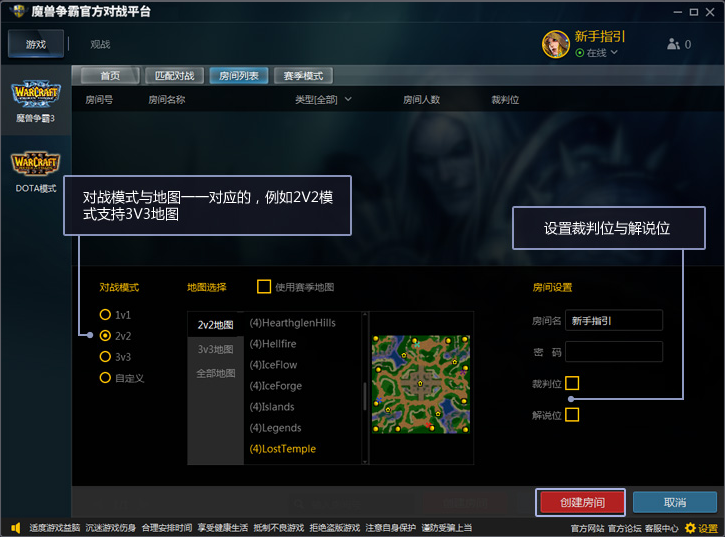Open the 观战 spectate tab
The width and height of the screenshot is (725, 537).
click(100, 44)
